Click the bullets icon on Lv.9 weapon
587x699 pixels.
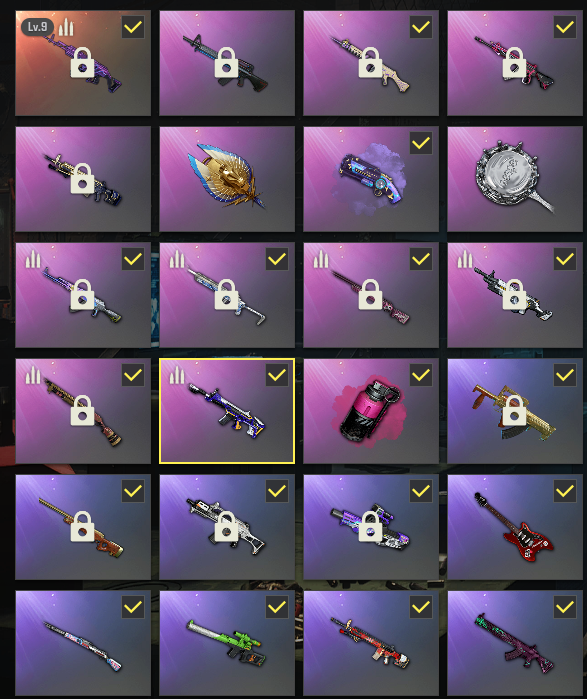pos(66,27)
